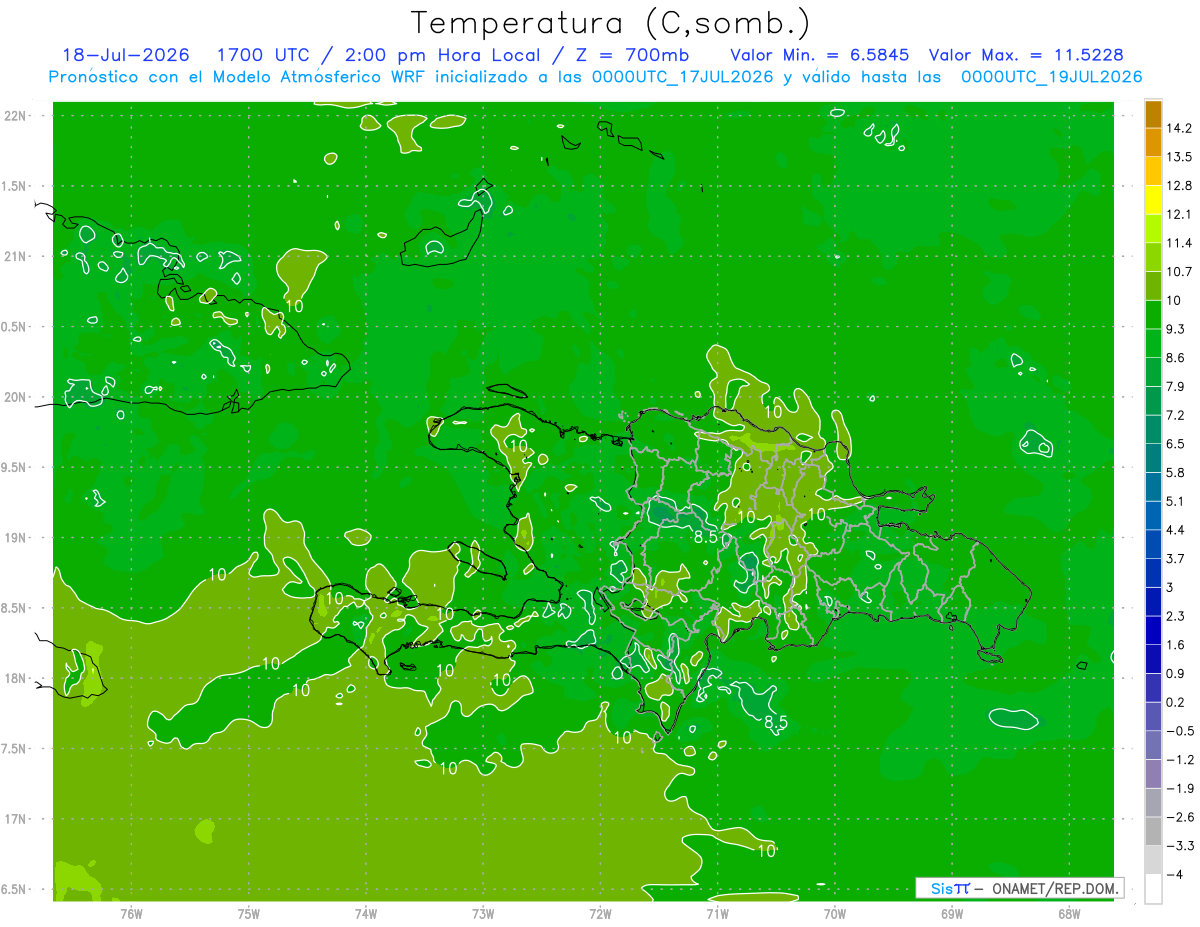Click the 'ONAMET/REP.DOM.' credit label
This screenshot has height=927, width=1200.
[1053, 888]
